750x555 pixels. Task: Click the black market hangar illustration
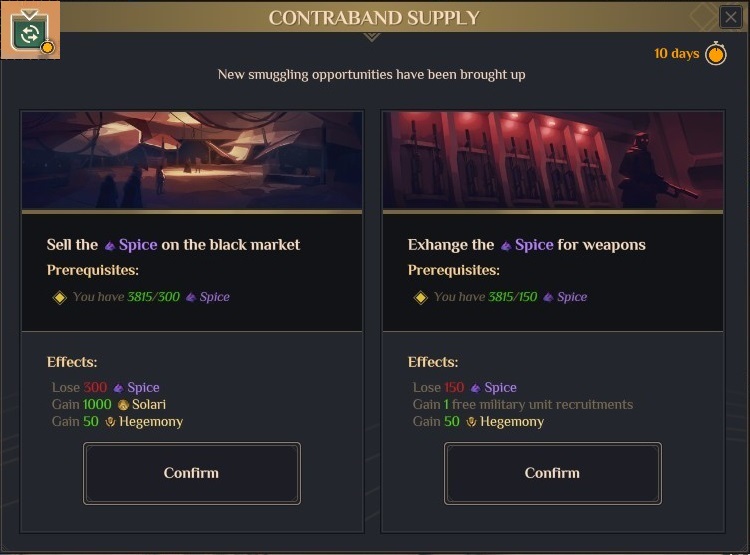tap(192, 160)
